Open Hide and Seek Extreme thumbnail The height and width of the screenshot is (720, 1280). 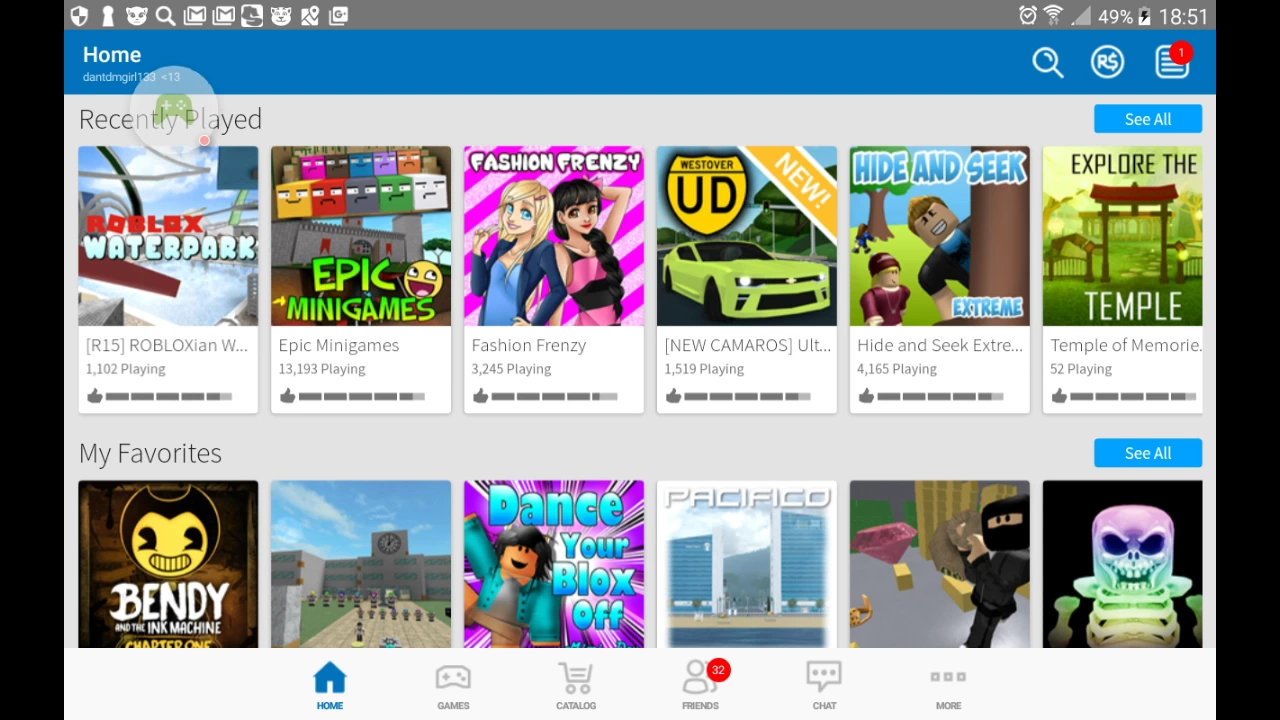click(940, 236)
